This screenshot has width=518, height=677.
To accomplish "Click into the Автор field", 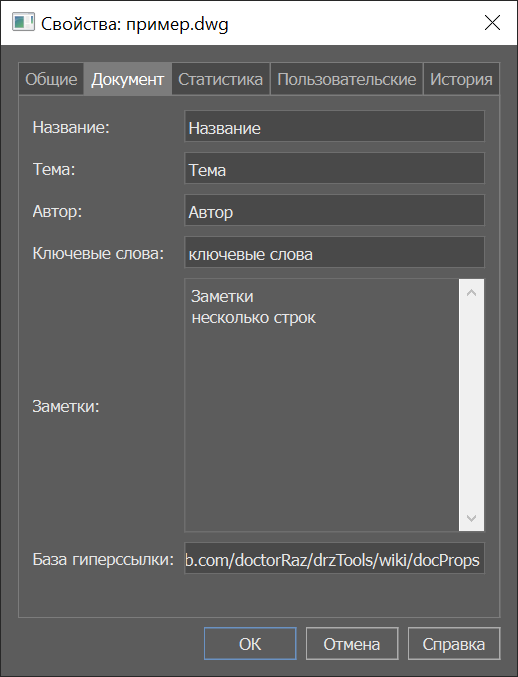I will tap(335, 210).
